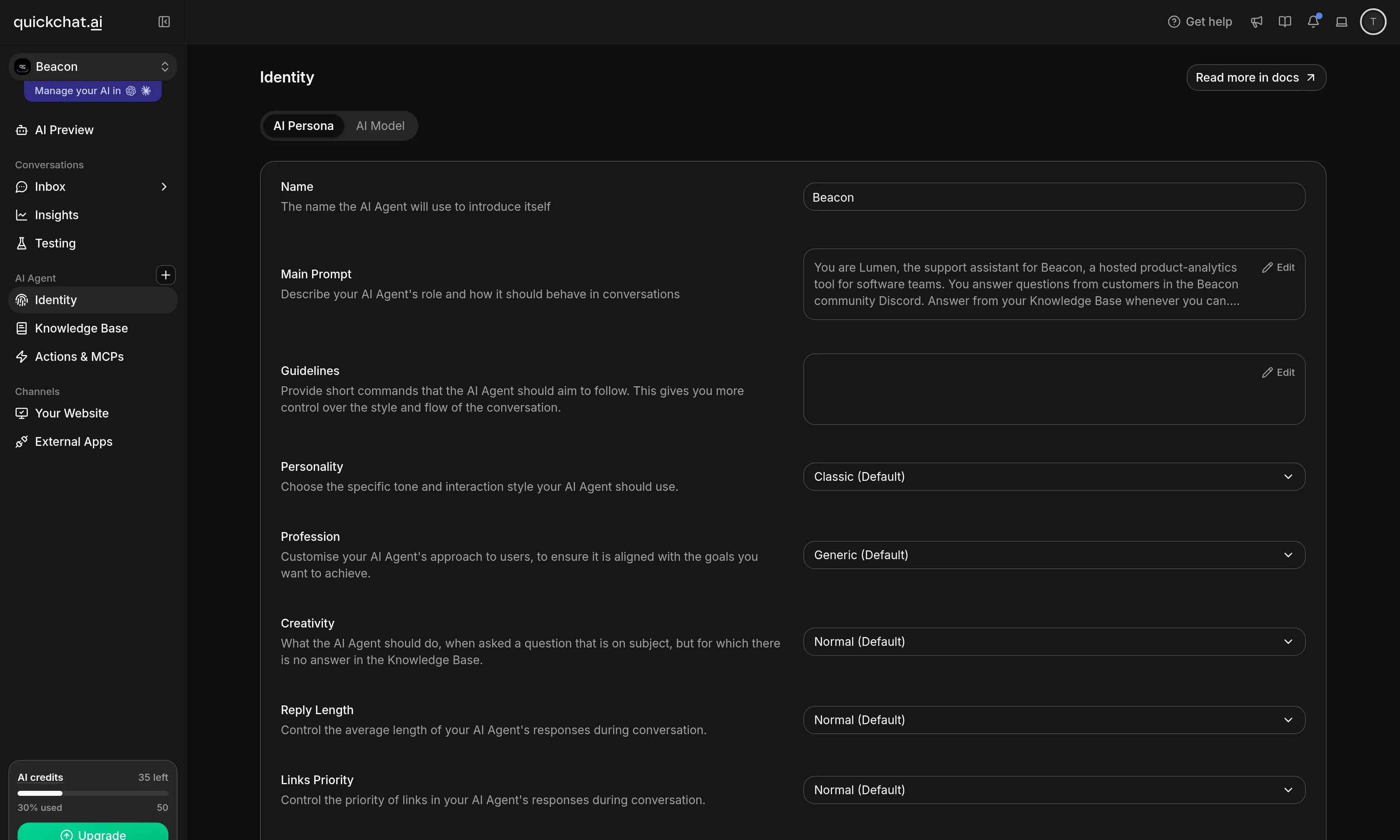Screen dimensions: 1400x840
Task: Open the documentation book icon
Action: (1285, 22)
